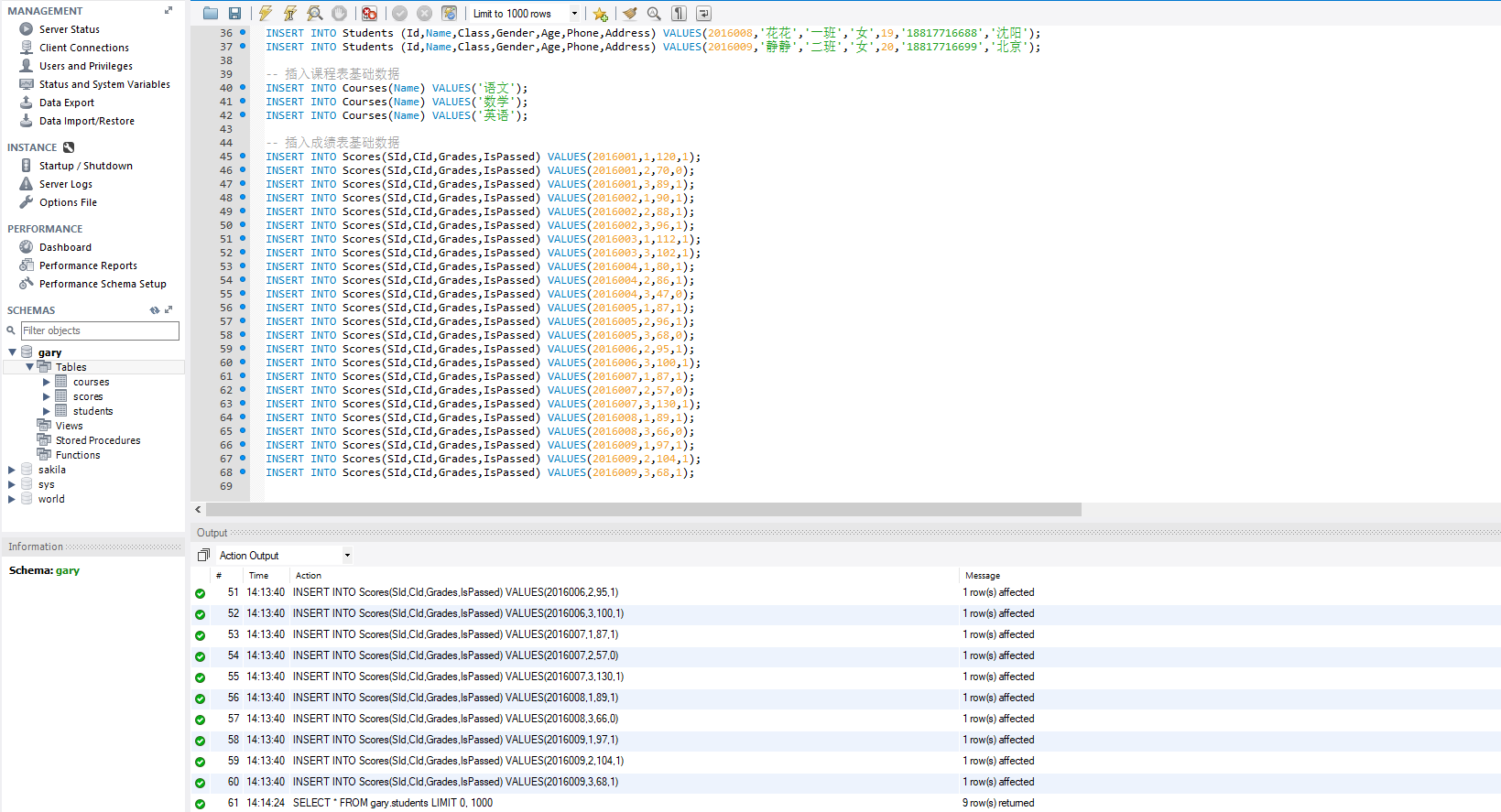
Task: Open Data Import/Restore
Action: click(x=87, y=121)
